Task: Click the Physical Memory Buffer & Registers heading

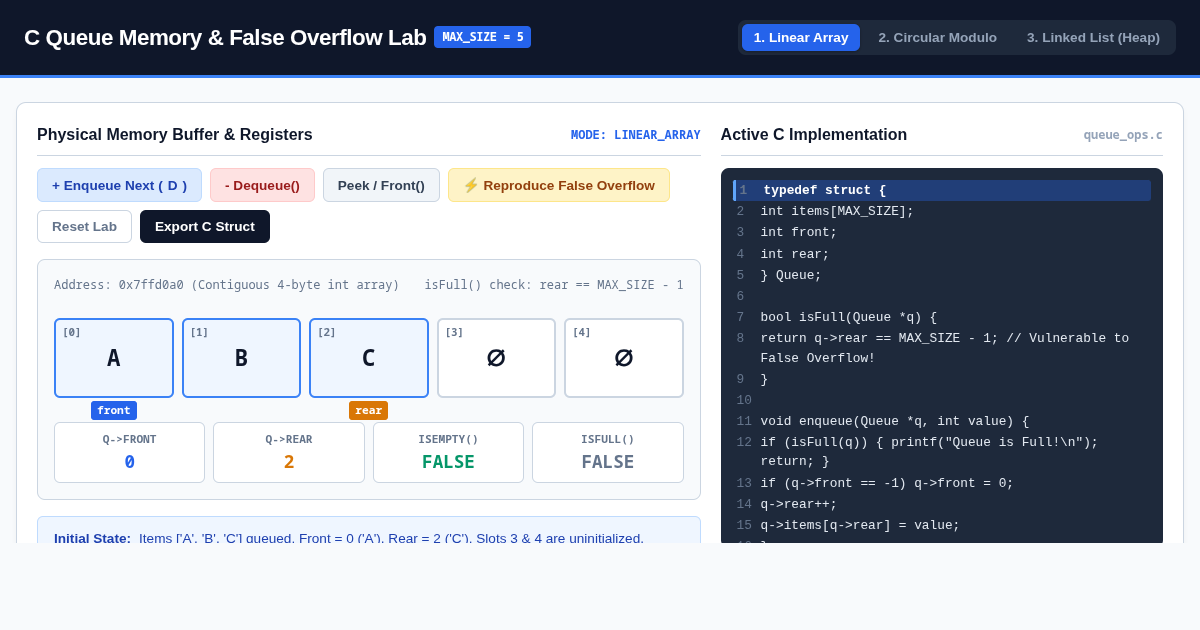Action: (x=175, y=135)
